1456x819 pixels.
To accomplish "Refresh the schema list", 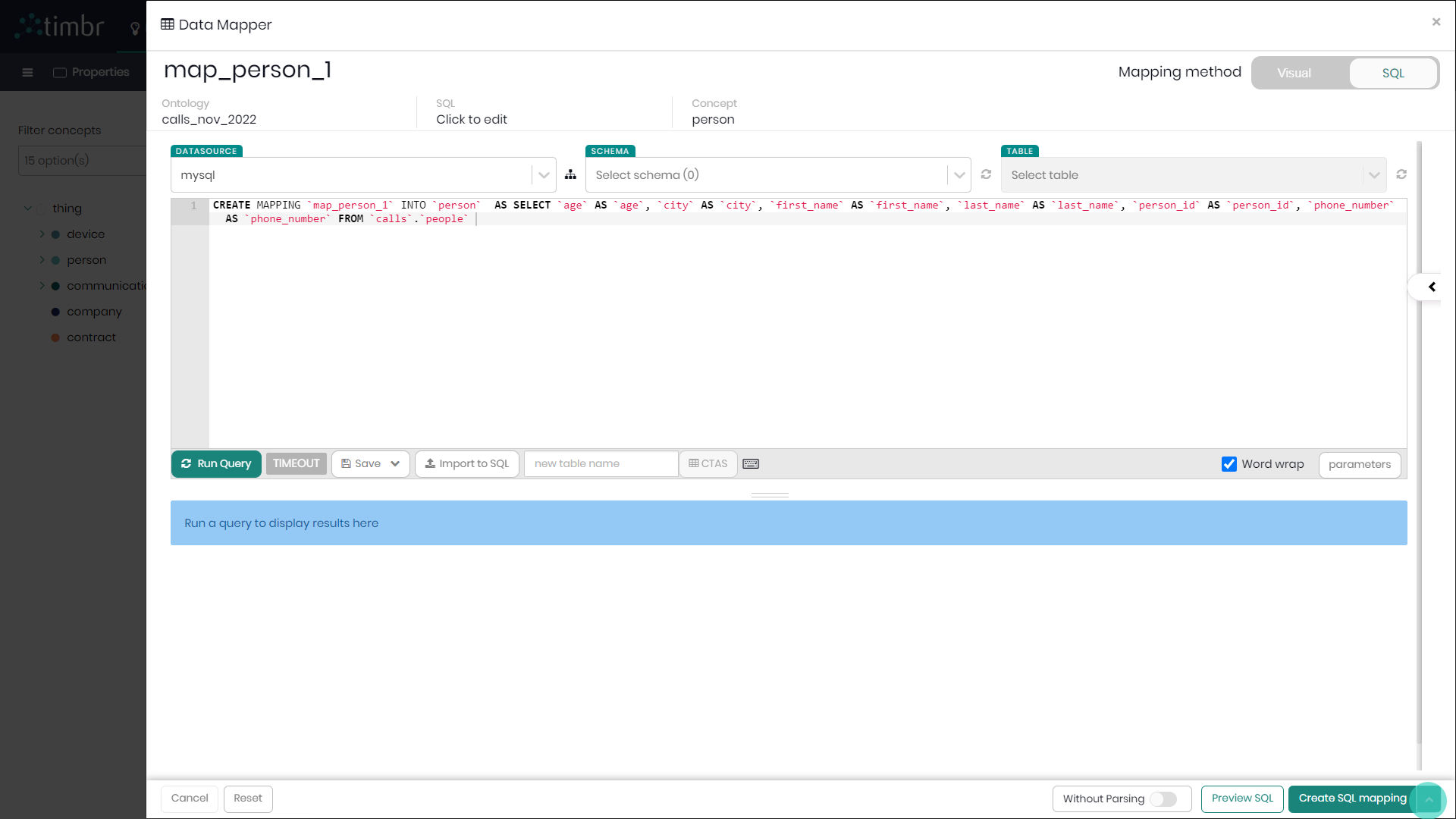I will pos(986,174).
